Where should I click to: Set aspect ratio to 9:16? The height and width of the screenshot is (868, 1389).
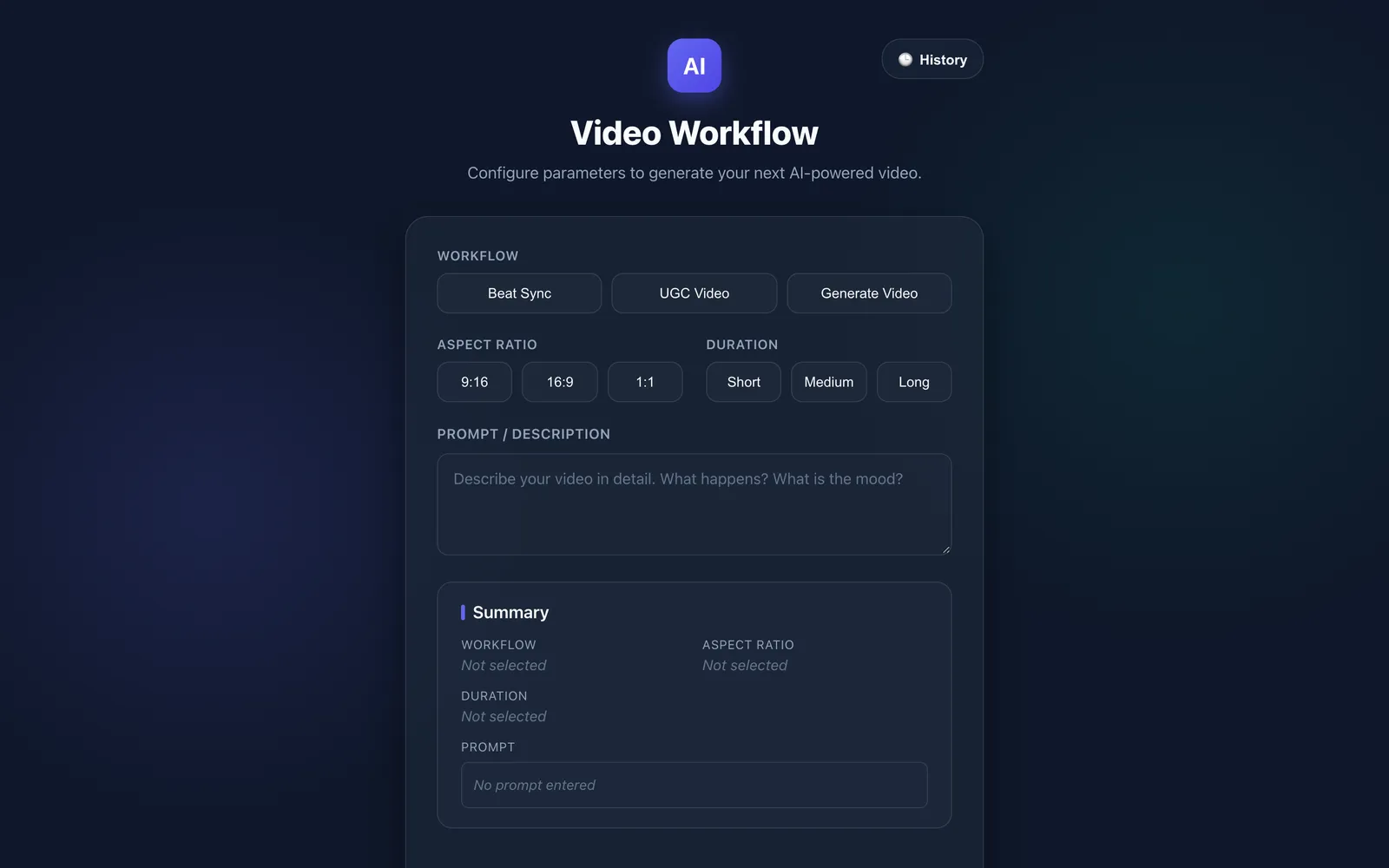coord(475,382)
